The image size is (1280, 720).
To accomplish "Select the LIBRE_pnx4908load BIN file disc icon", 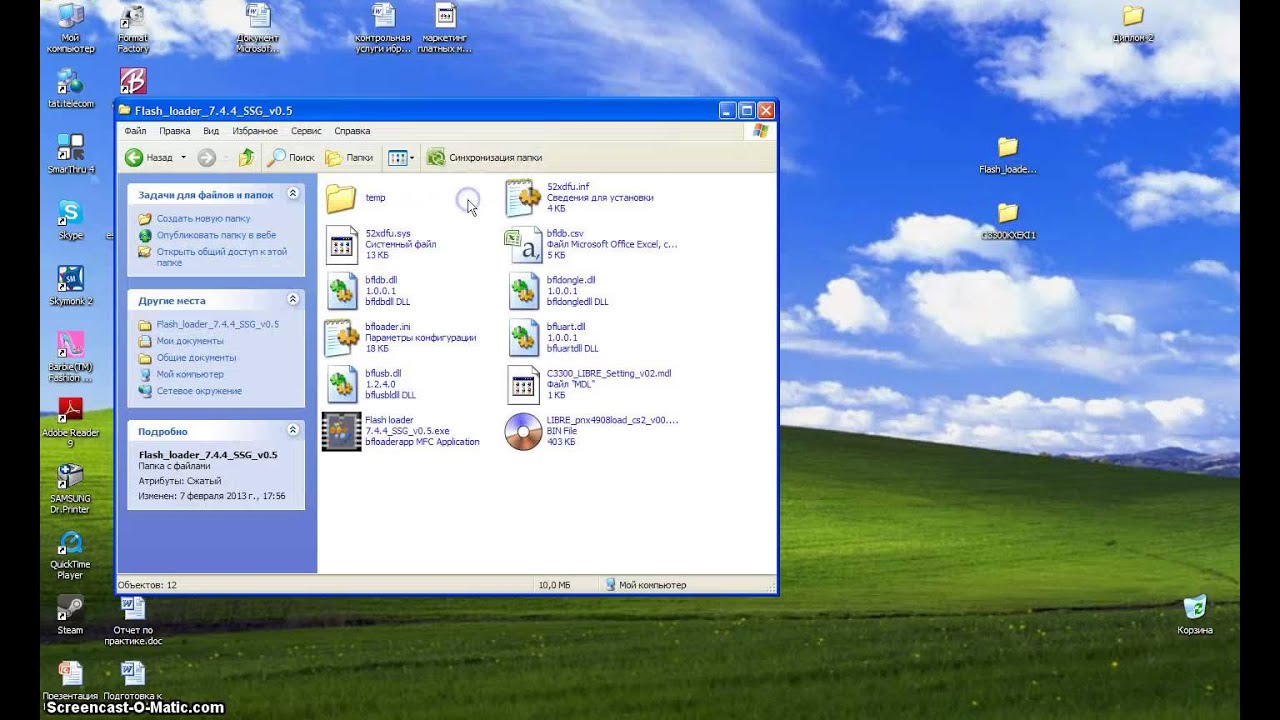I will pos(523,431).
